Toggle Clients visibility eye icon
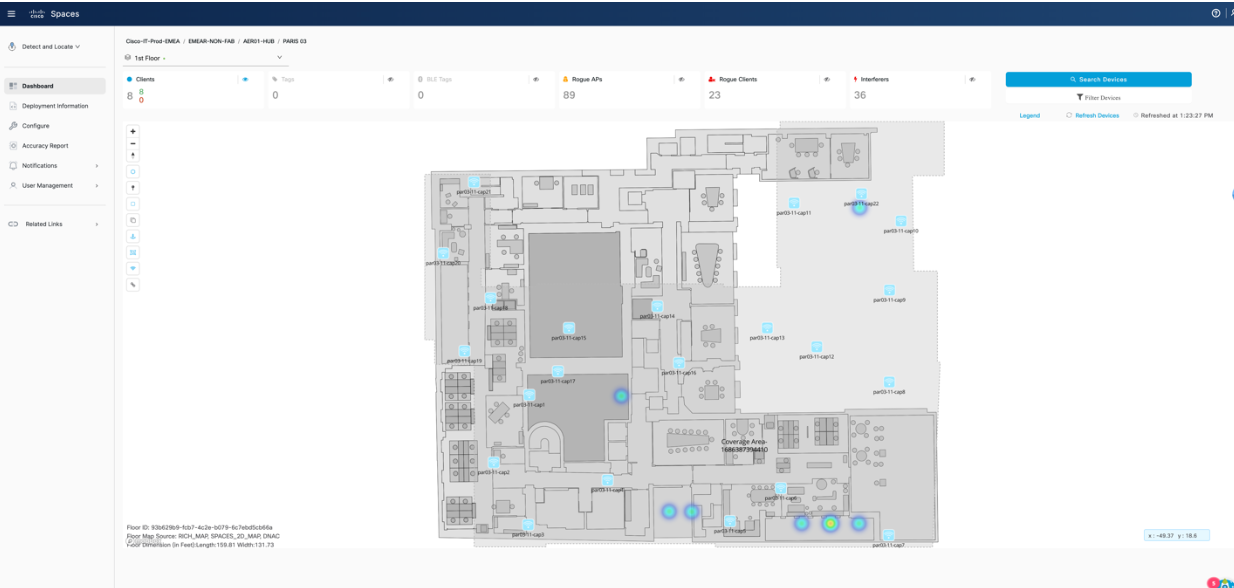The image size is (1234, 588). click(x=245, y=79)
